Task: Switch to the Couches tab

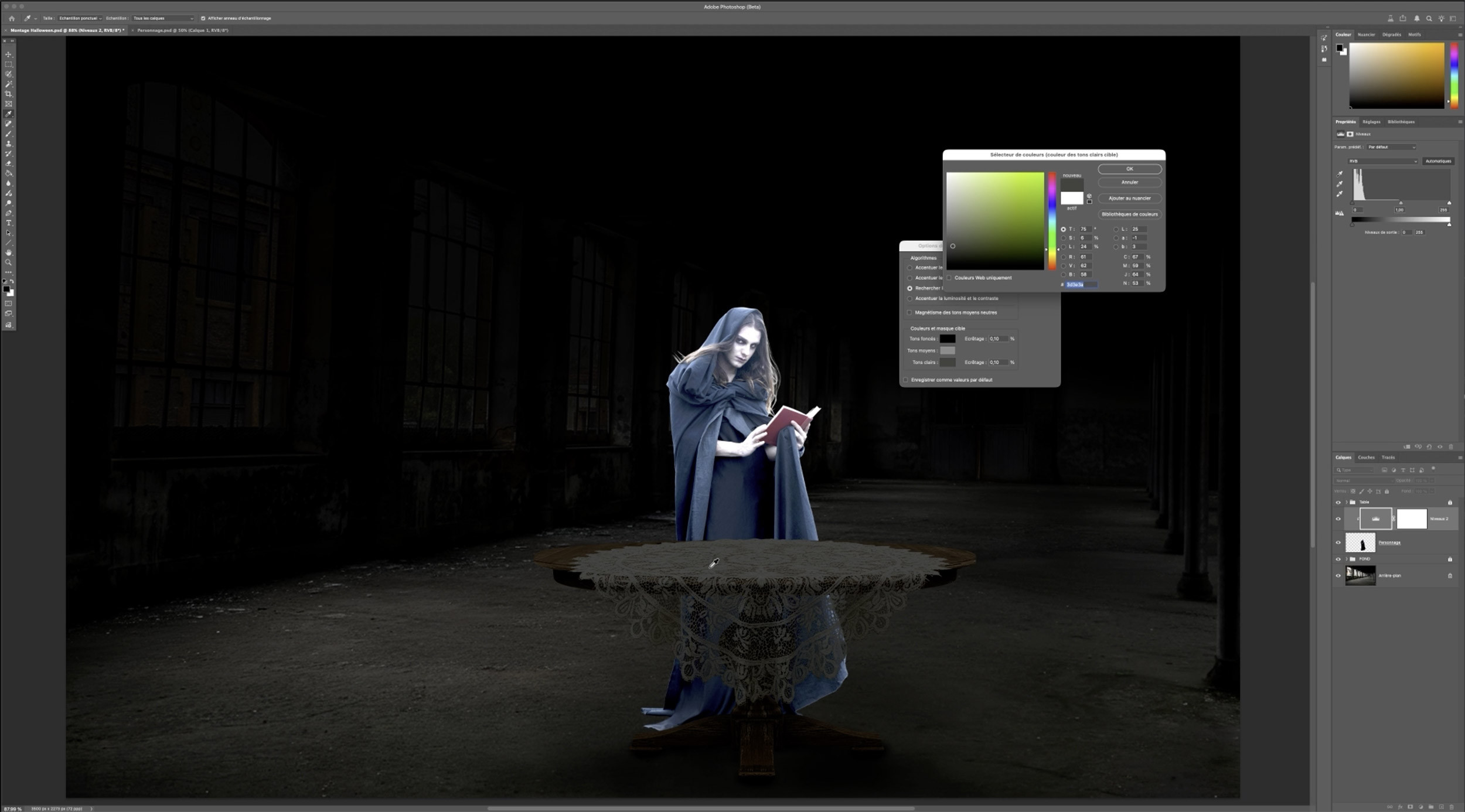Action: tap(1366, 458)
